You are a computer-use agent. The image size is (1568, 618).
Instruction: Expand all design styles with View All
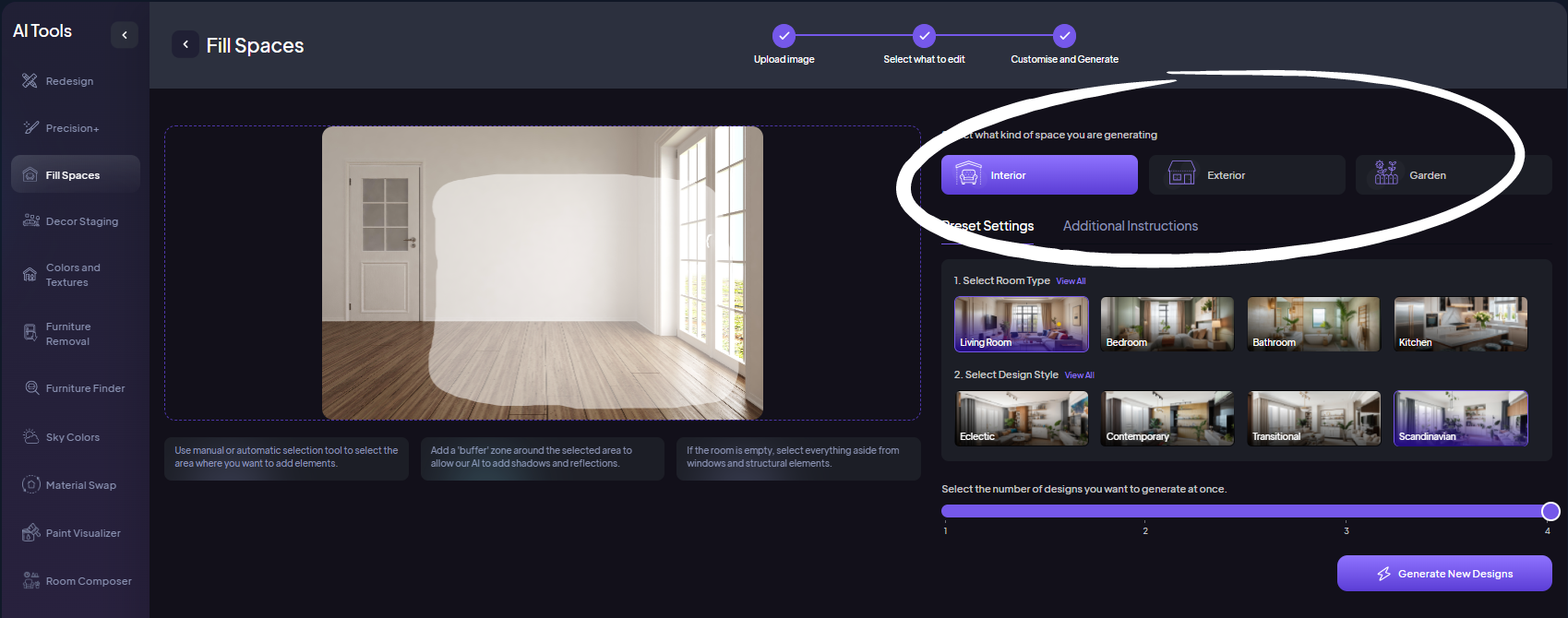pos(1079,375)
